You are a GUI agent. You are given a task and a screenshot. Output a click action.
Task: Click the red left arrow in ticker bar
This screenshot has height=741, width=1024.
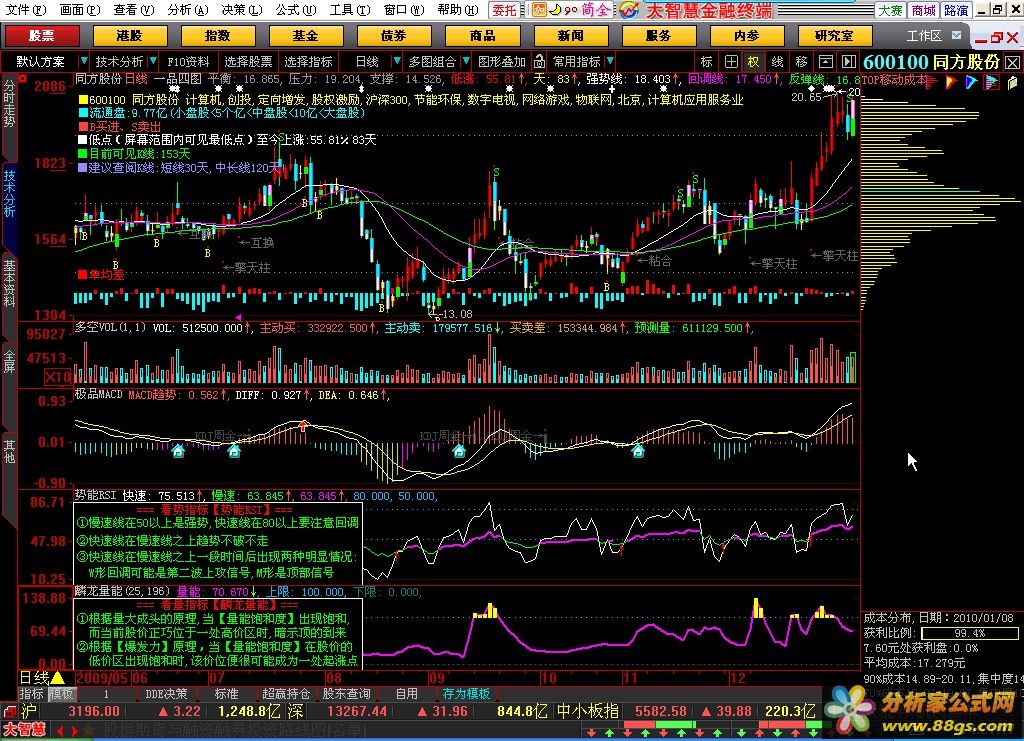click(60, 731)
